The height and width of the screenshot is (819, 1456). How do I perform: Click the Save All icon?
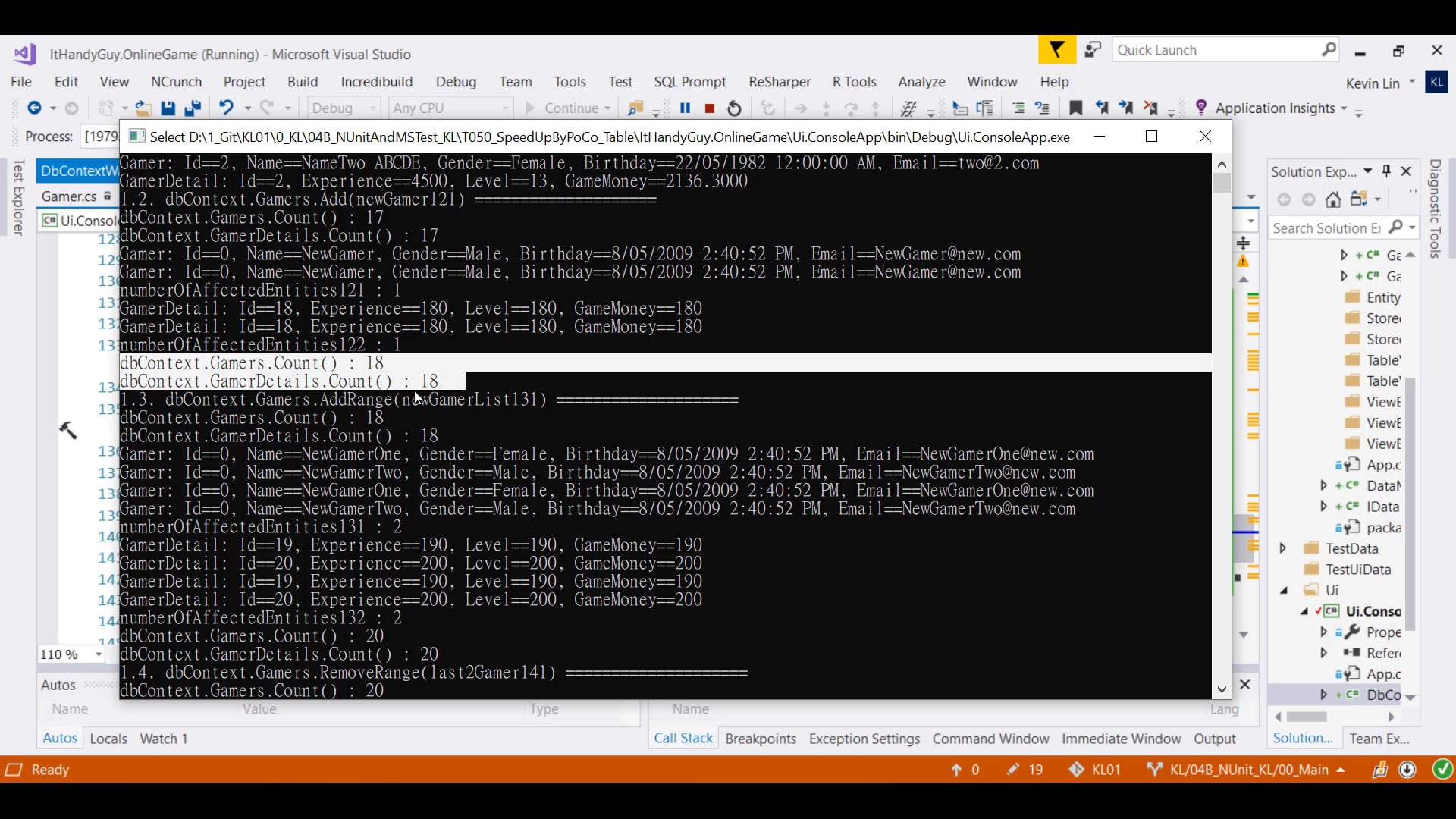[193, 108]
